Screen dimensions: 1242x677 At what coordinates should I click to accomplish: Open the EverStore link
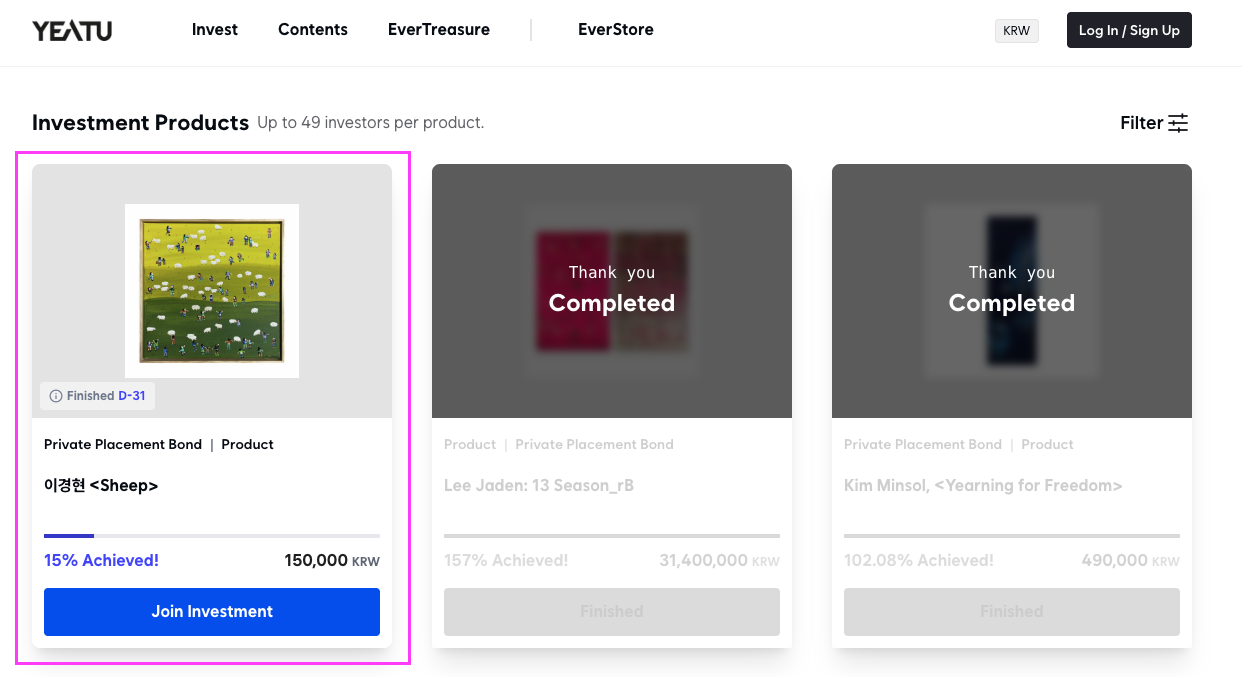(x=616, y=30)
